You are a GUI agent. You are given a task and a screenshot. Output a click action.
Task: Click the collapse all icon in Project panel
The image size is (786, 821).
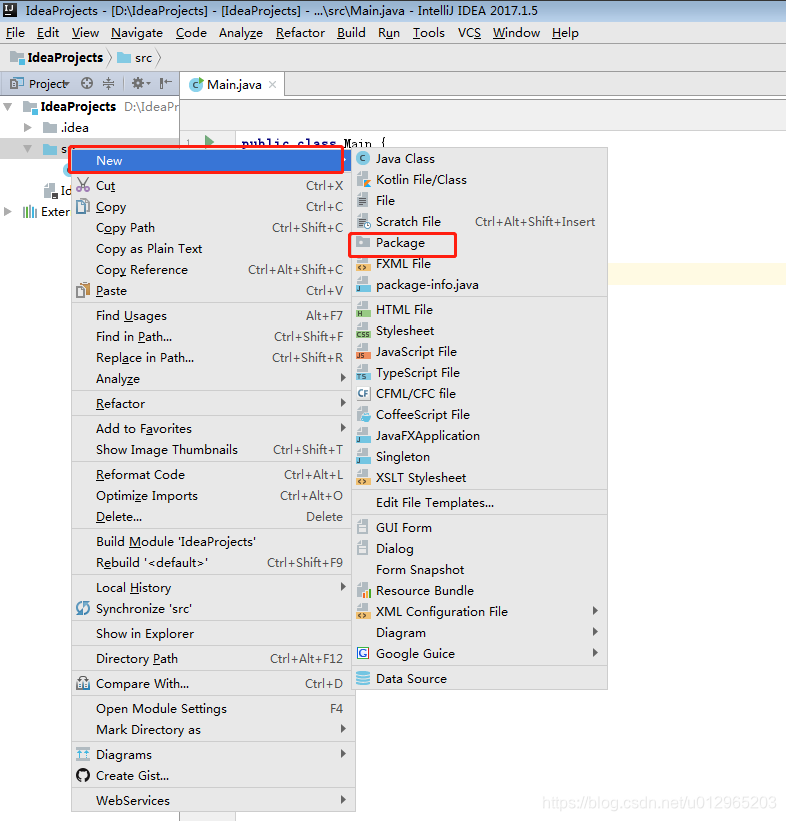(x=108, y=83)
